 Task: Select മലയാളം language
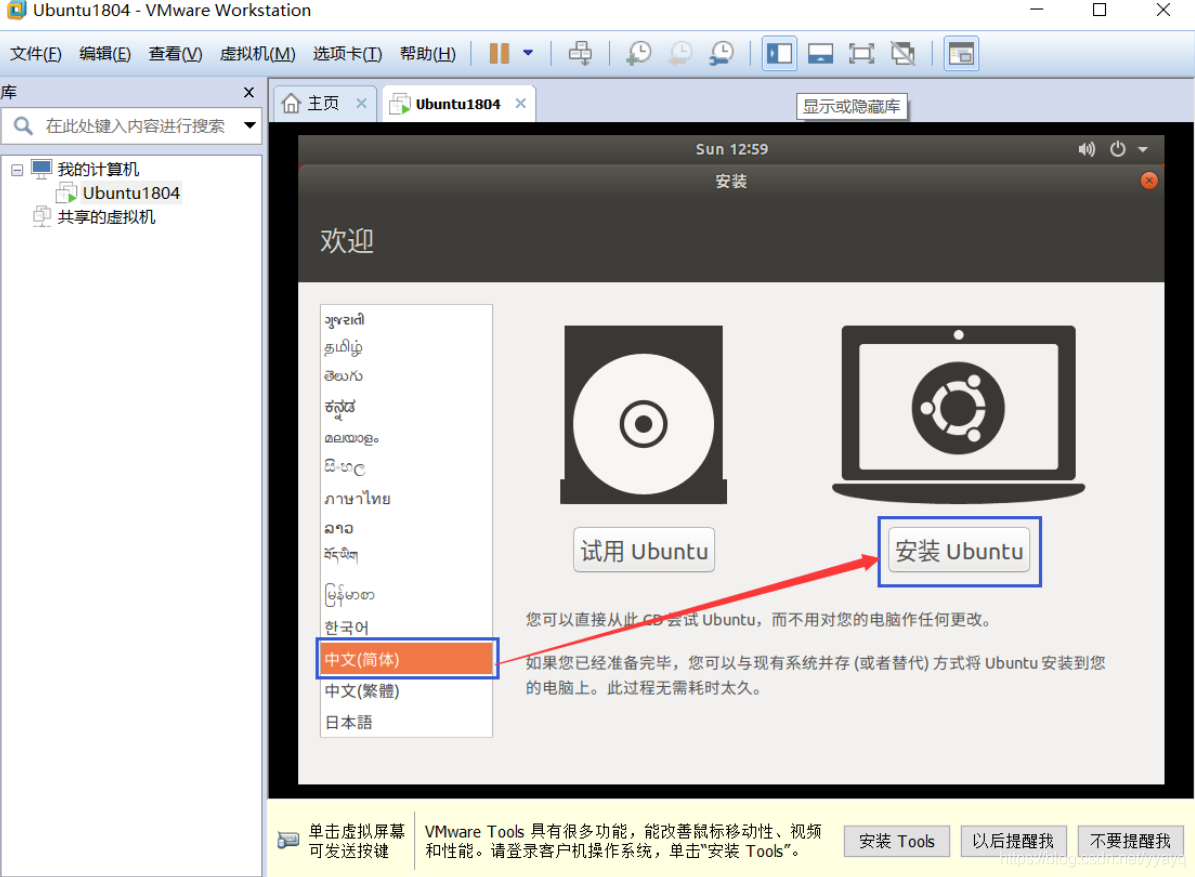click(x=407, y=438)
